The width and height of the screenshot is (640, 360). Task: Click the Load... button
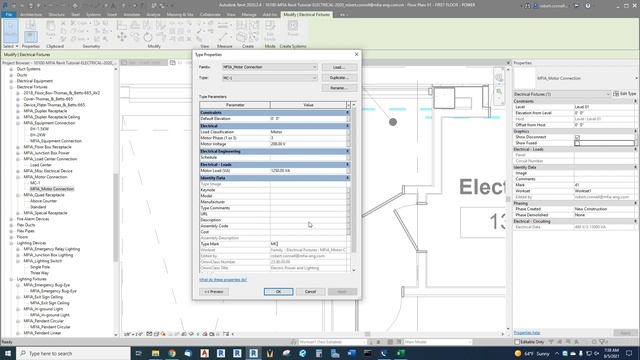[x=339, y=67]
